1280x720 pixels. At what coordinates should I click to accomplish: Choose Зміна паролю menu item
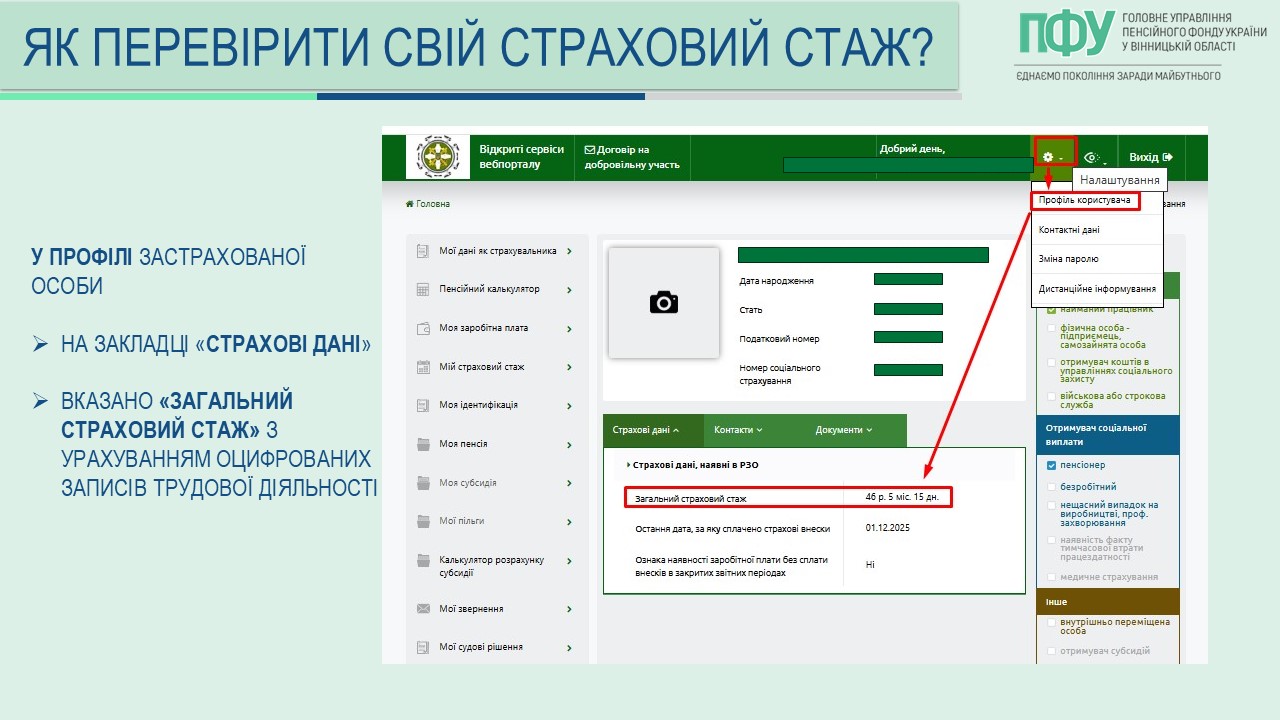tap(1069, 259)
